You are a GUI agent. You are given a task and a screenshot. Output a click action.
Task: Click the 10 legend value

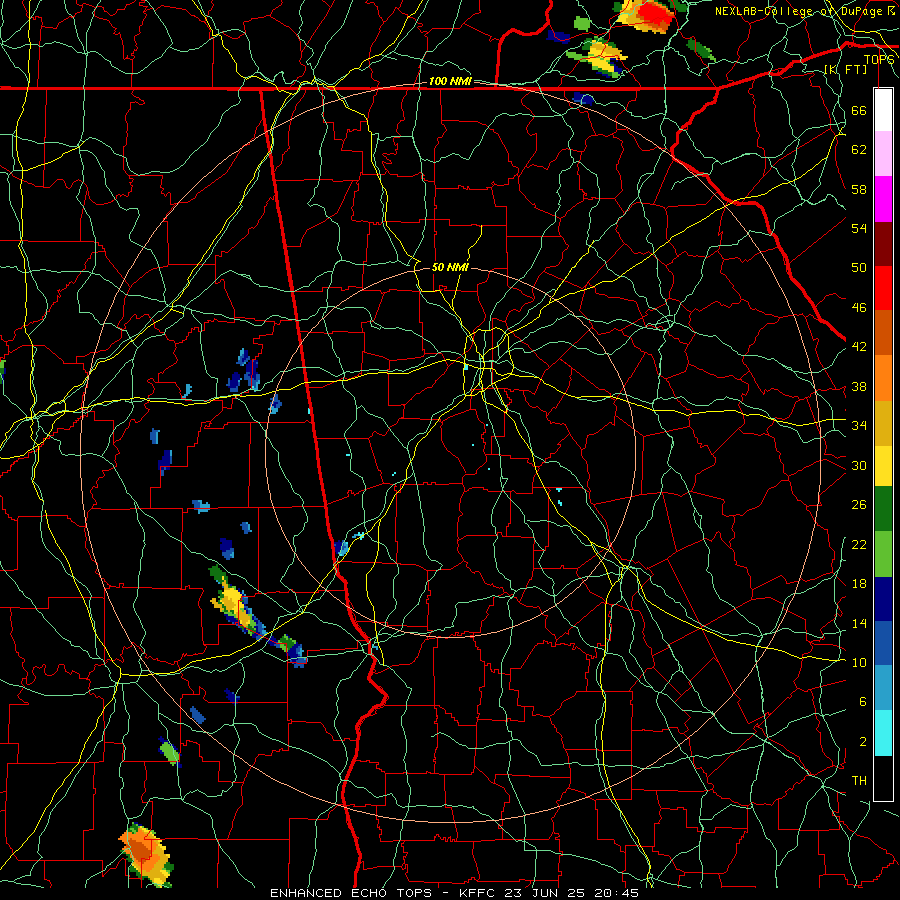pyautogui.click(x=859, y=662)
